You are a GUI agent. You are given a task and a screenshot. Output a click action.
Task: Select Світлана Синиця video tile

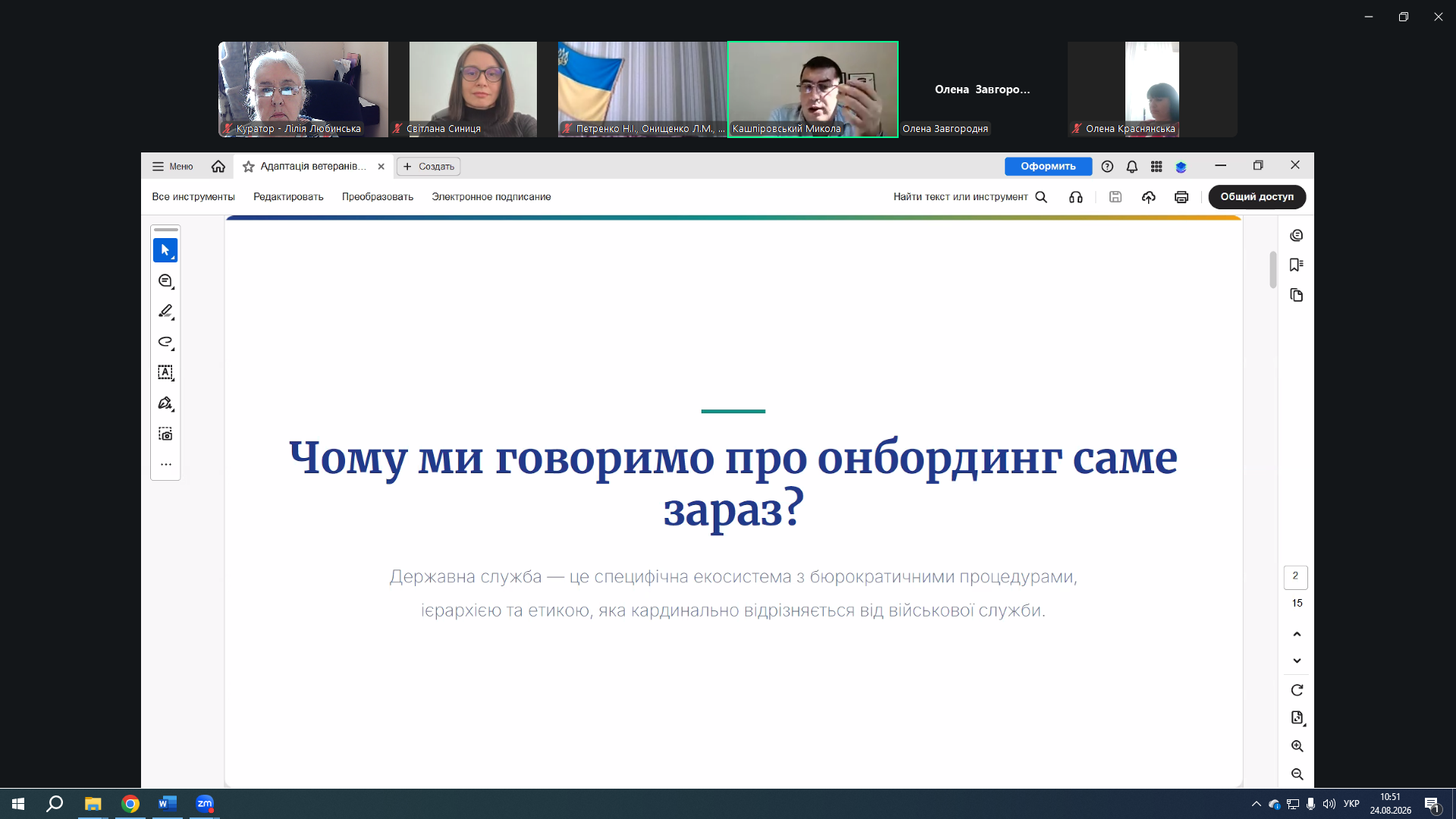click(x=473, y=89)
